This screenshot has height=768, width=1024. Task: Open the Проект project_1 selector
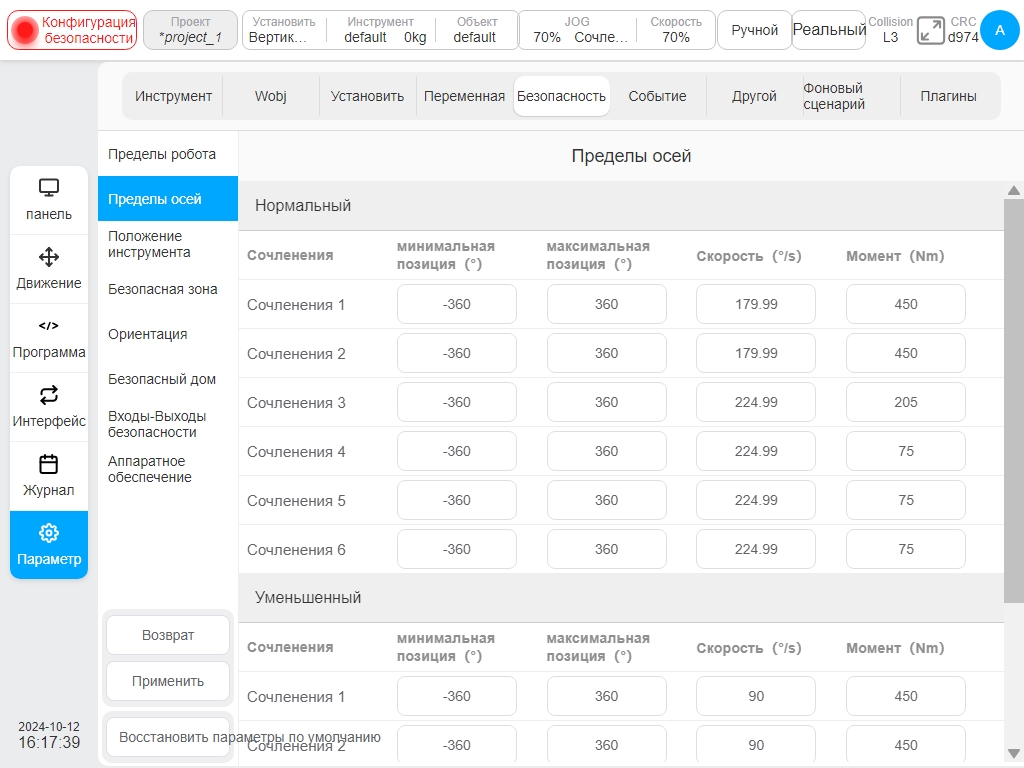pos(190,30)
